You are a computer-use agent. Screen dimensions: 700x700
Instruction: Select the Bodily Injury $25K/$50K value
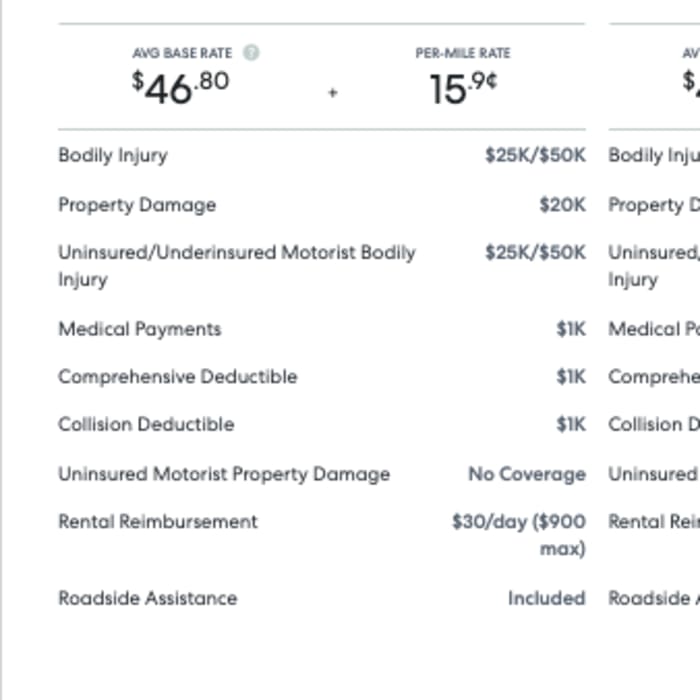(x=535, y=155)
